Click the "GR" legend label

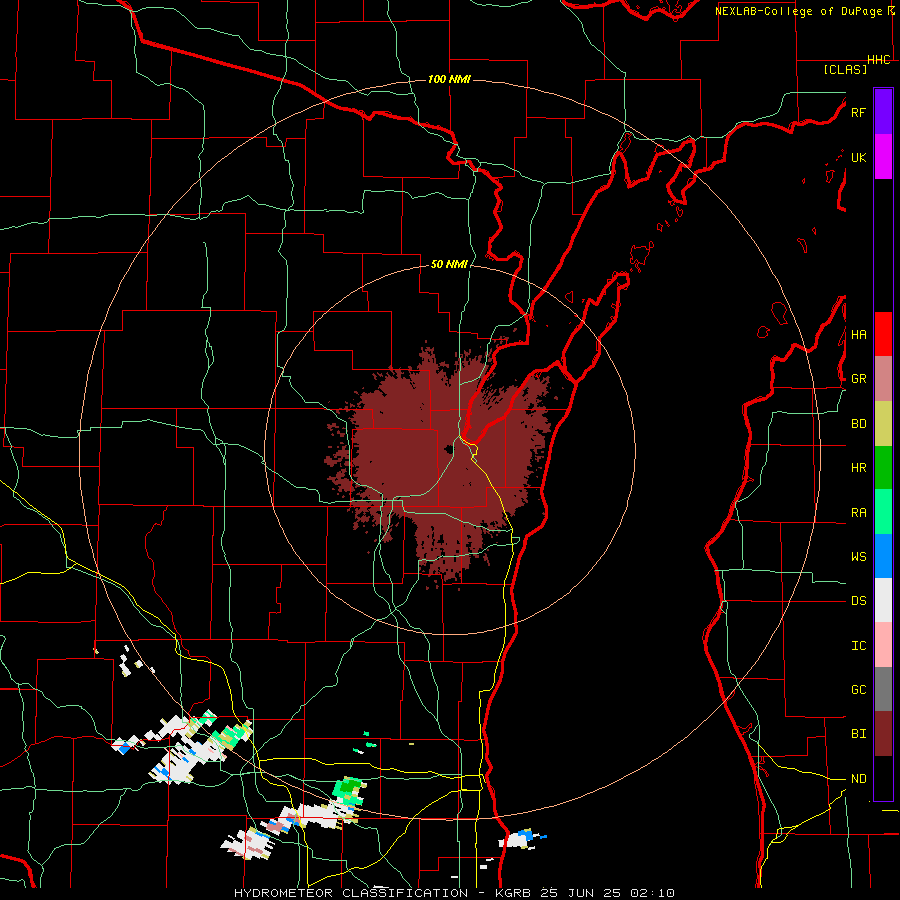(x=859, y=379)
